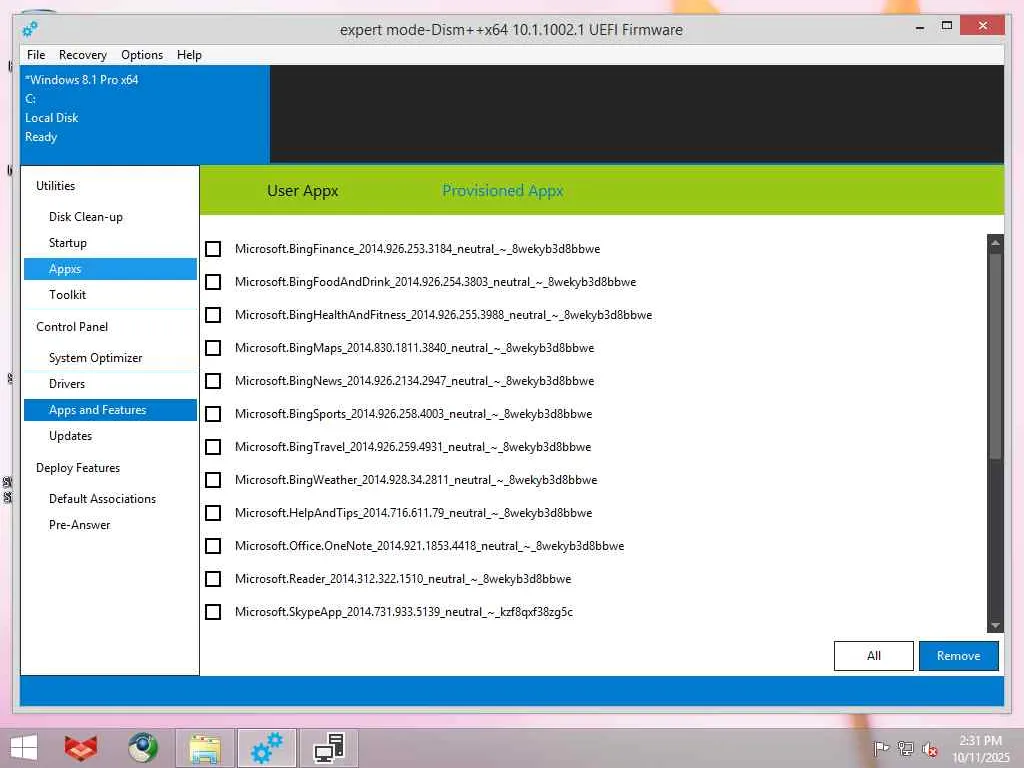
Task: Click the app list scrollbar thumb
Action: (995, 356)
